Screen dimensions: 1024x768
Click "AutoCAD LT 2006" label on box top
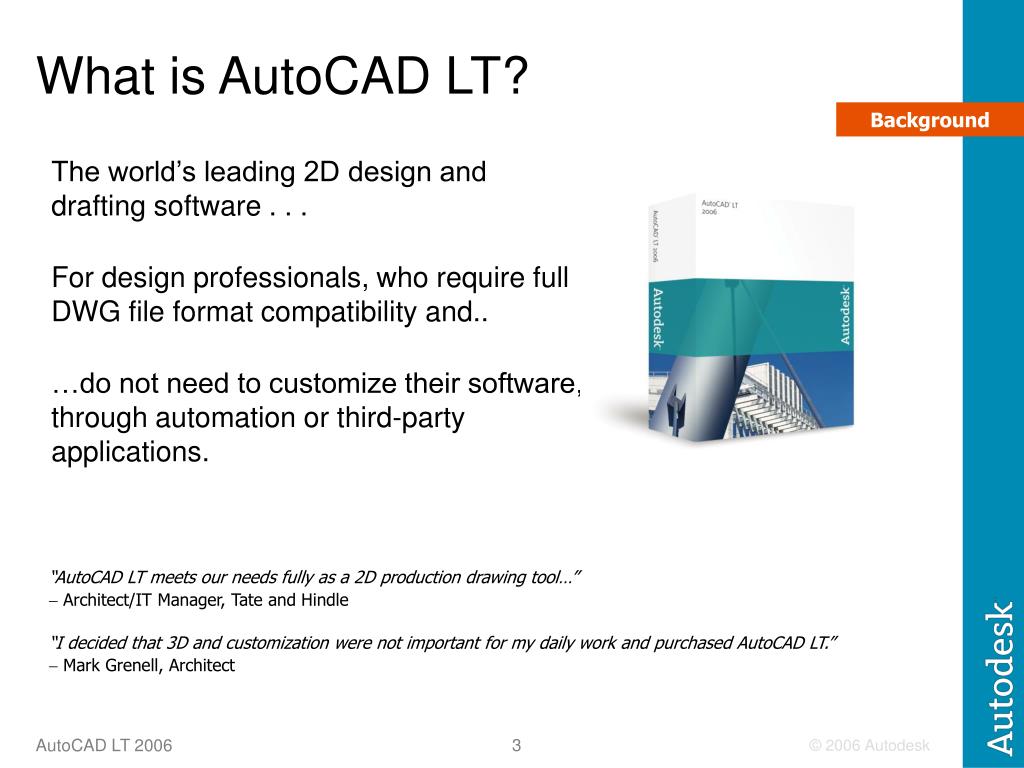pos(718,208)
